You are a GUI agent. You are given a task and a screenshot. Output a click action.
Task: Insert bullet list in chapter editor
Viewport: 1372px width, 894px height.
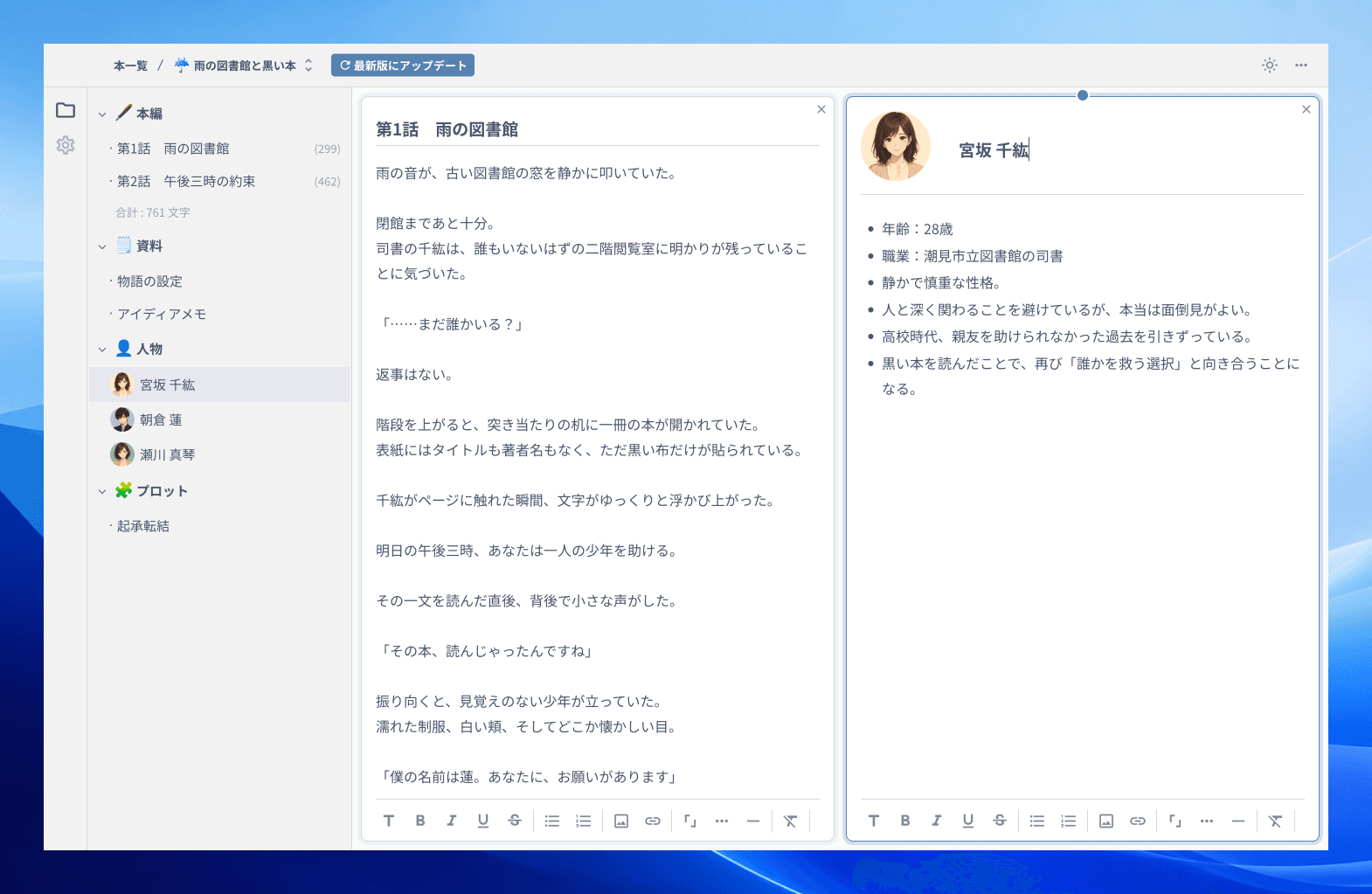click(552, 821)
